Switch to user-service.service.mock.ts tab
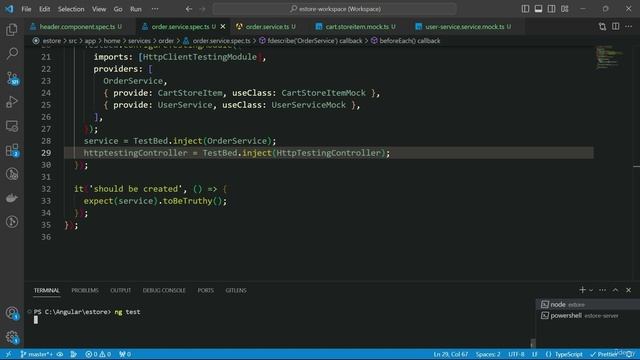This screenshot has width=640, height=360. [464, 27]
